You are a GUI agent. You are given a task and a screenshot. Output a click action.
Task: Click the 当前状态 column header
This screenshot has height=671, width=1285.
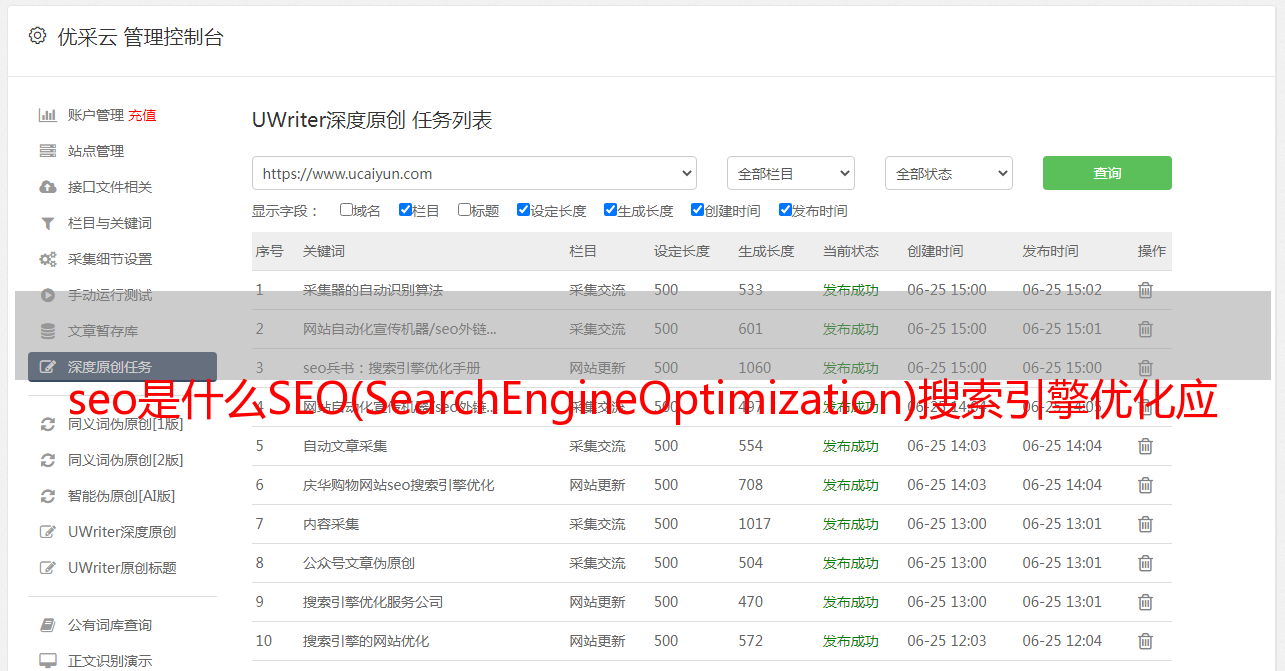(x=851, y=251)
